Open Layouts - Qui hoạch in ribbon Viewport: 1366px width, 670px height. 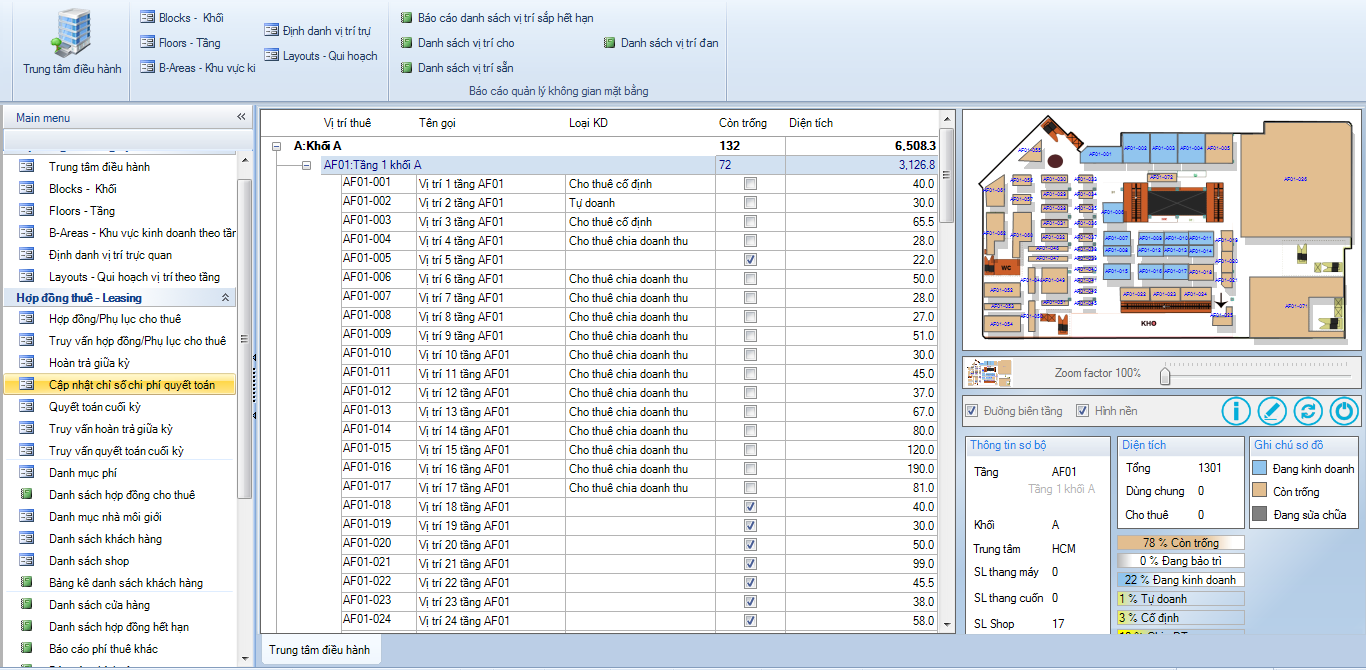pyautogui.click(x=321, y=56)
